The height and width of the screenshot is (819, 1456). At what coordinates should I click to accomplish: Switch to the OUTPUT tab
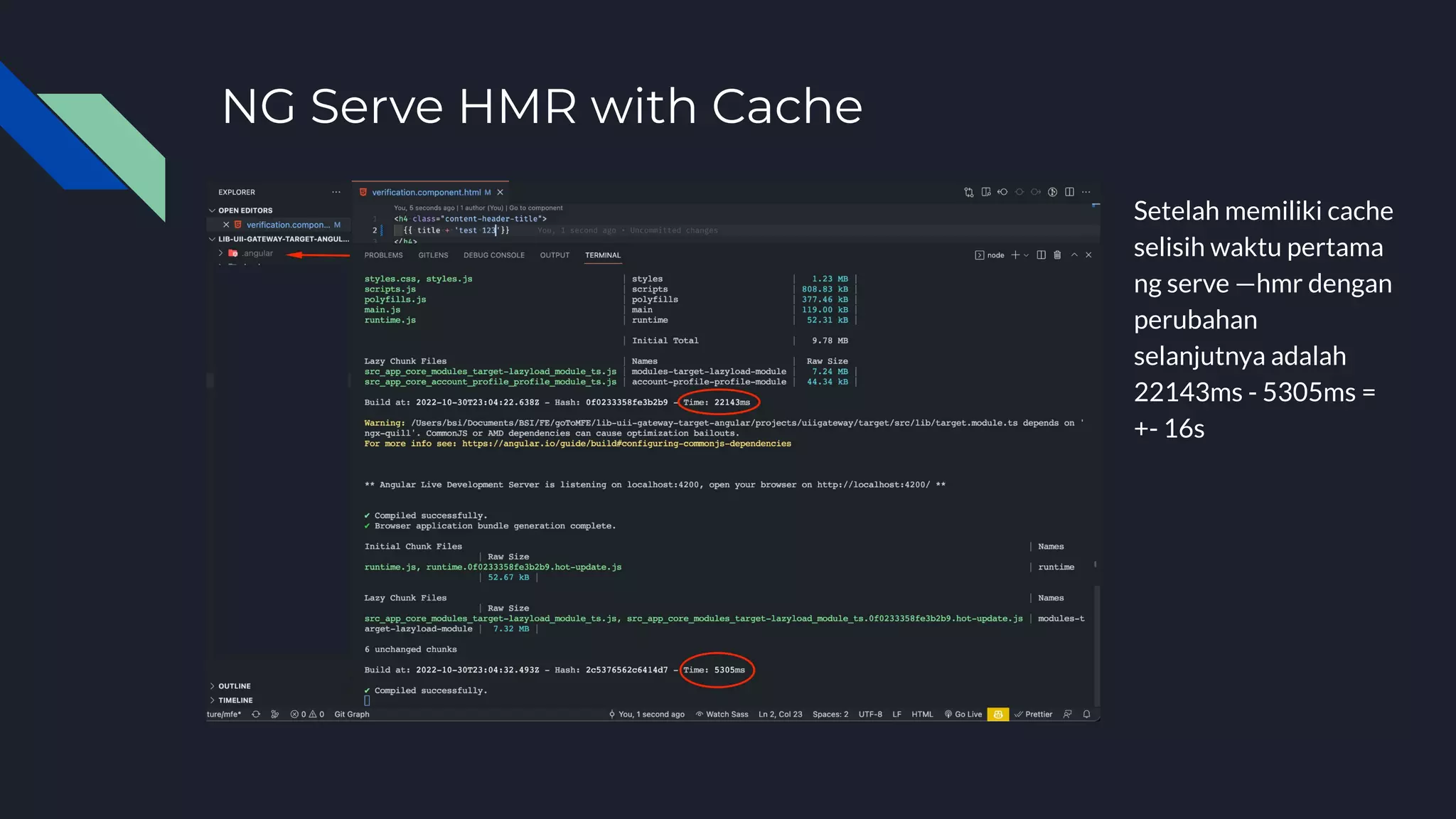click(x=555, y=255)
